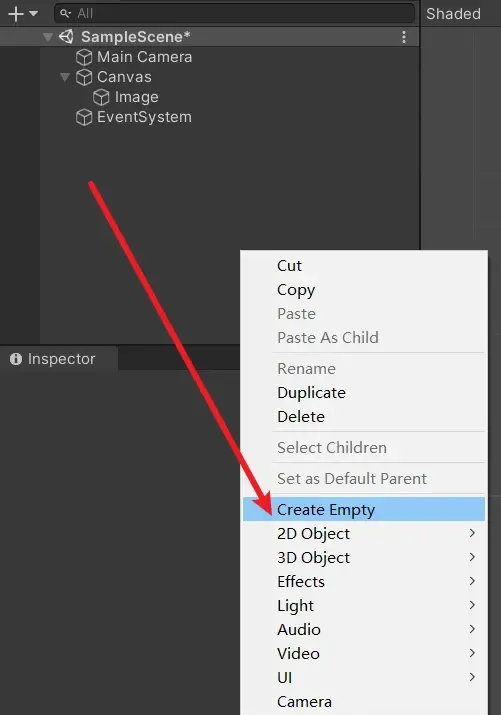Click the plus icon to create object
Image resolution: width=501 pixels, height=715 pixels.
(x=15, y=14)
